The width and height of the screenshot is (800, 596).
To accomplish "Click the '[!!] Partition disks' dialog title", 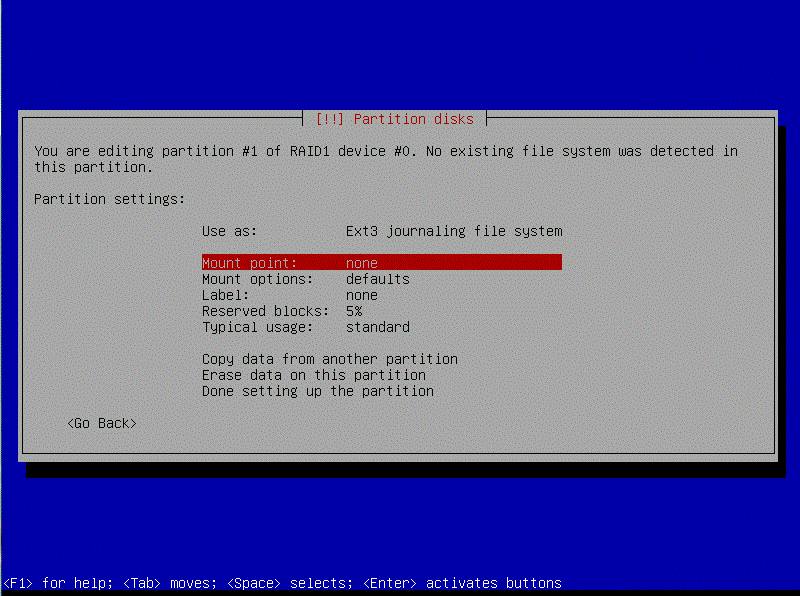I will 394,119.
